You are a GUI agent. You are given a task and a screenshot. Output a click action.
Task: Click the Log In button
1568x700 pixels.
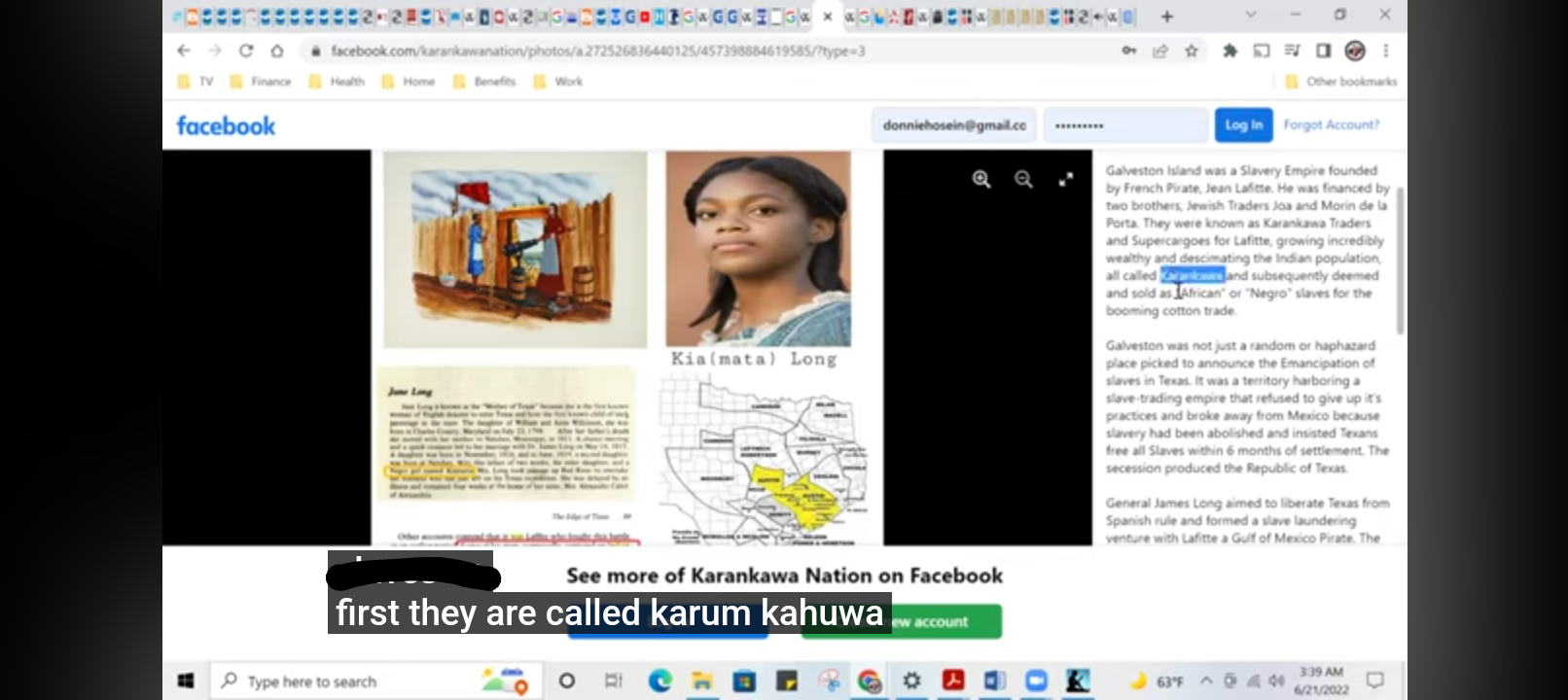(1243, 124)
